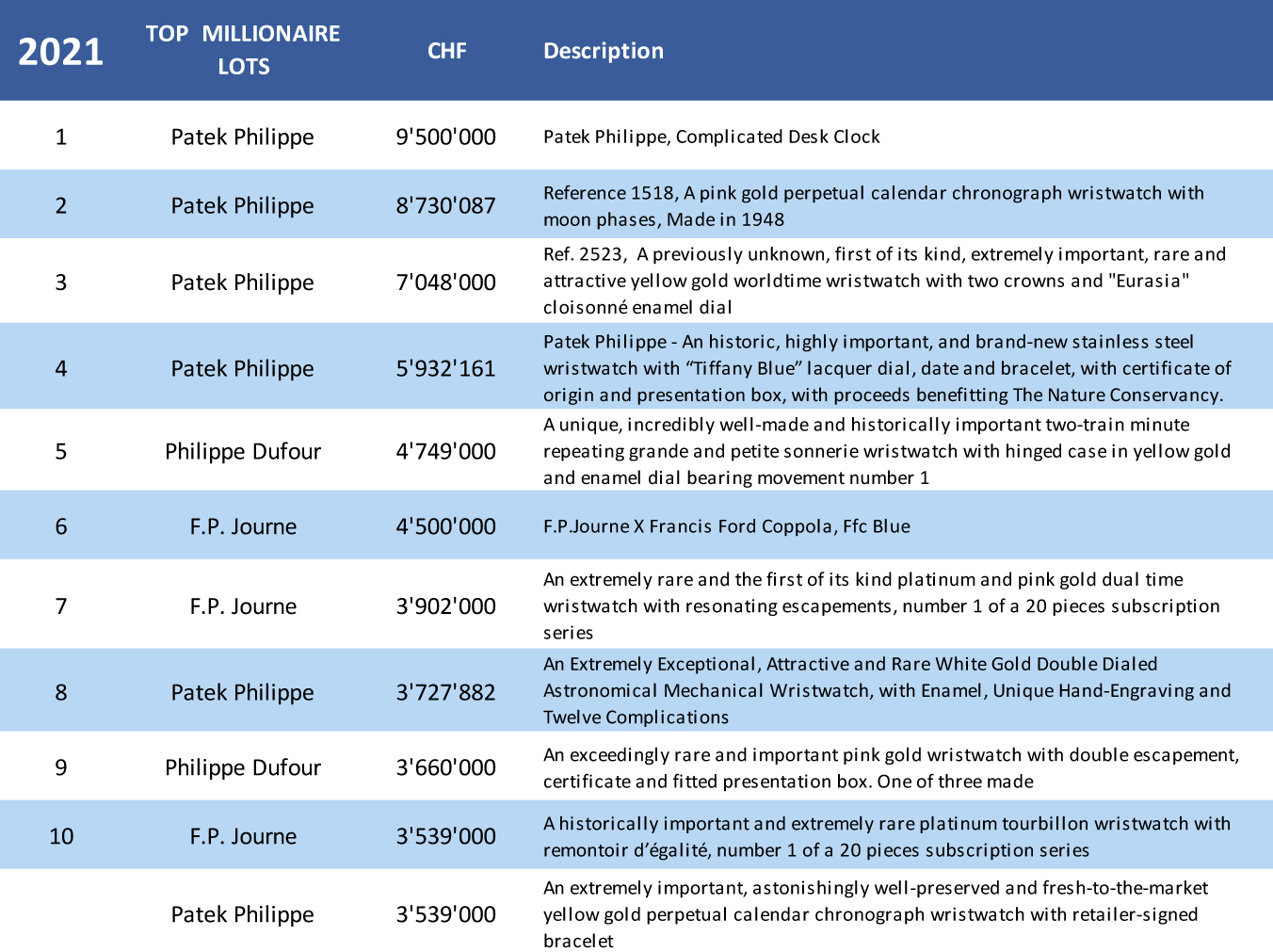
Task: Click the 8'730'087 value
Action: point(445,205)
